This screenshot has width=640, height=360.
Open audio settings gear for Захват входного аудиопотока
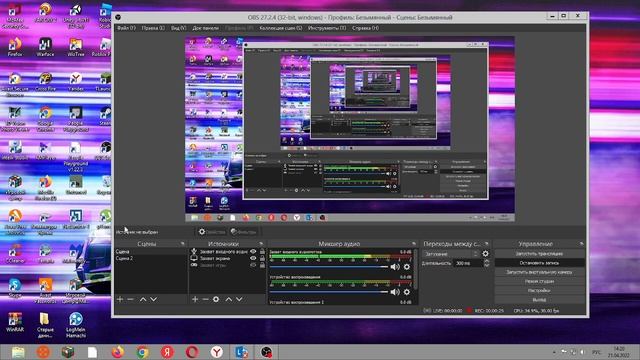[407, 267]
